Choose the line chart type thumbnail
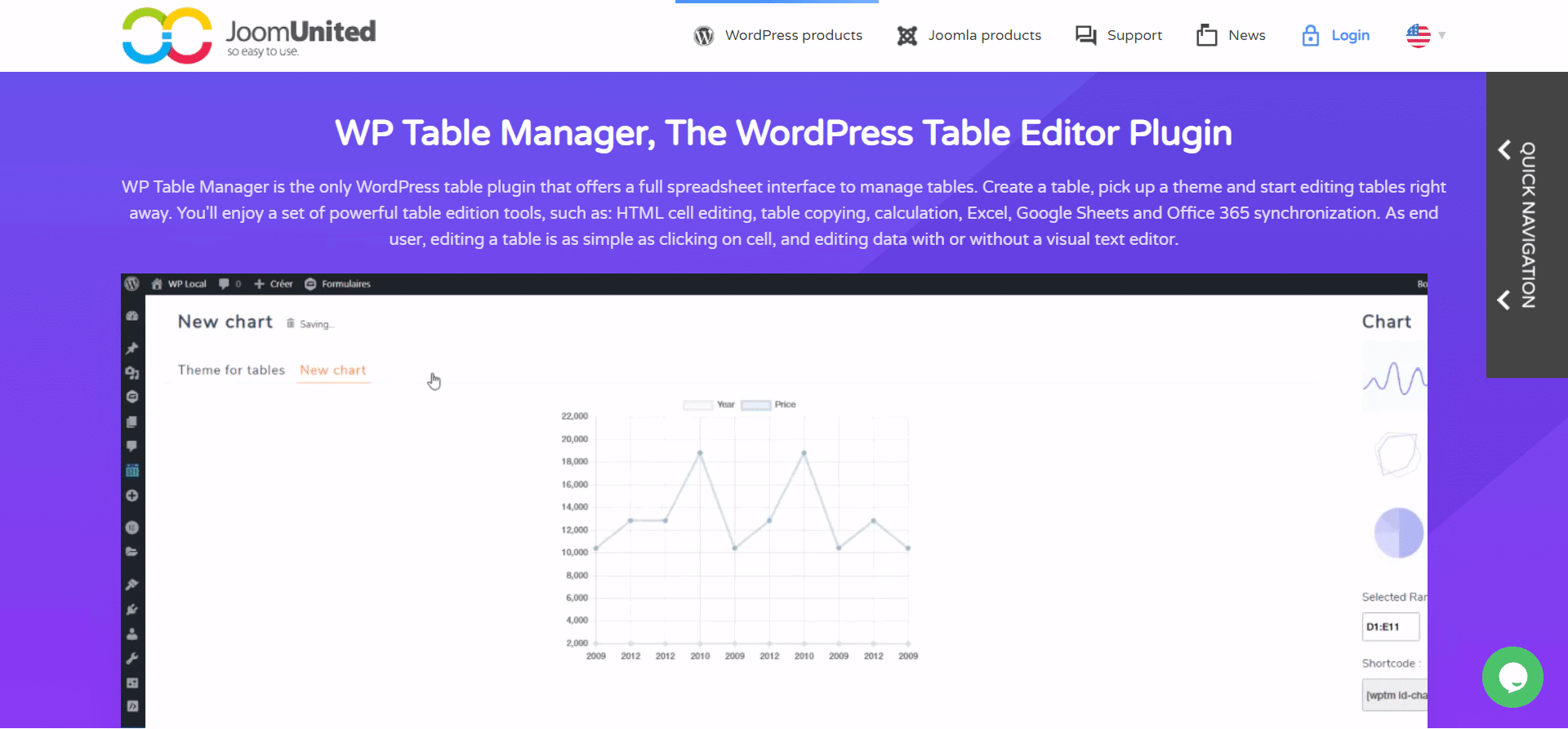 point(1395,377)
